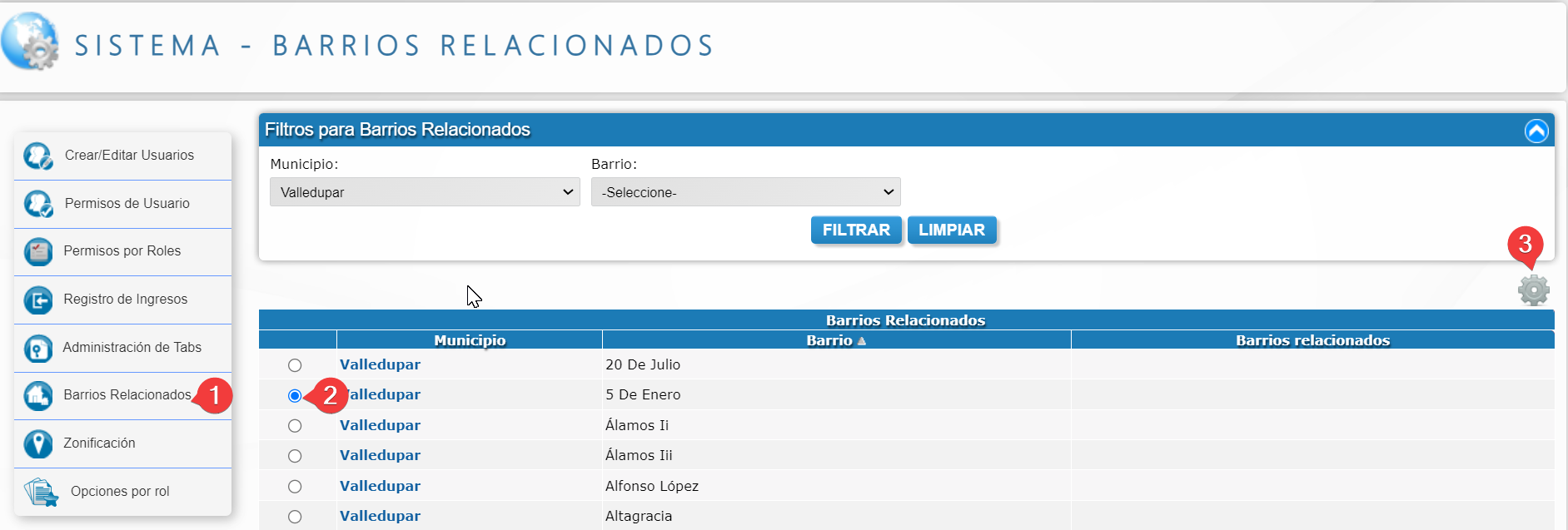1568x530 pixels.
Task: Click the Permisos de Usuario icon
Action: click(38, 204)
